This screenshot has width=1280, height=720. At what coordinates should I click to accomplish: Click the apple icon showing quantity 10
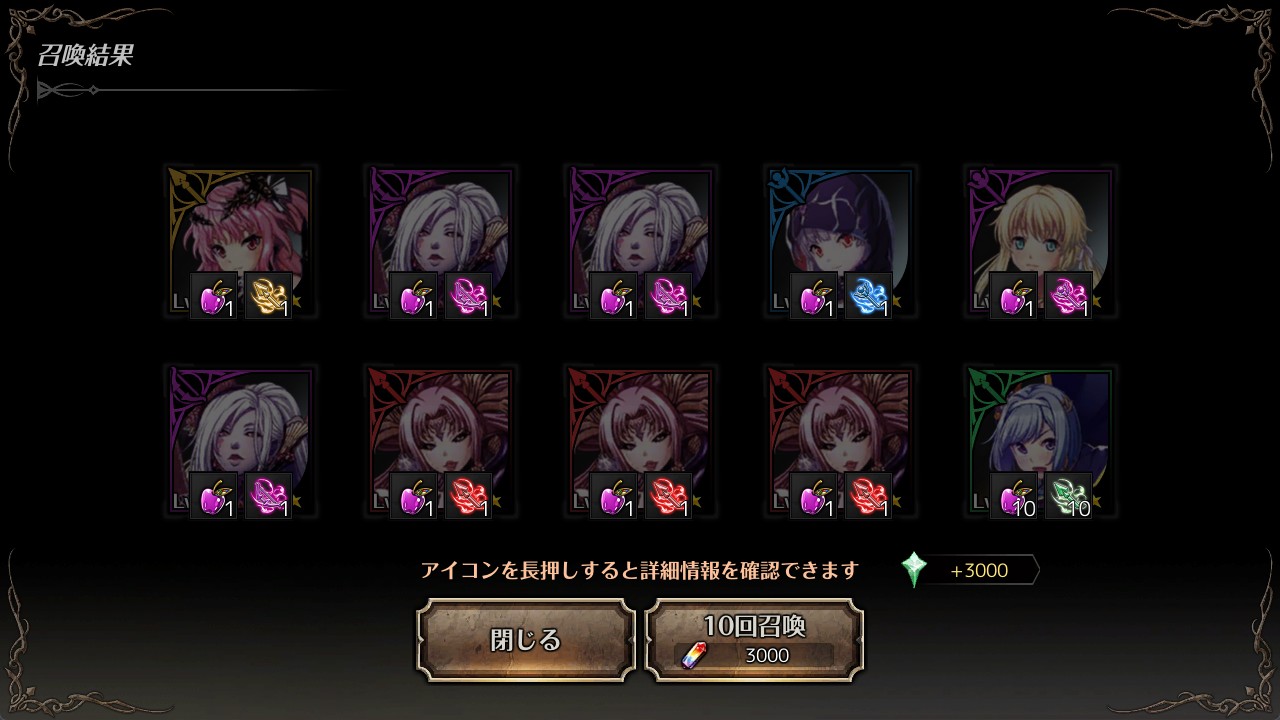[x=1014, y=496]
